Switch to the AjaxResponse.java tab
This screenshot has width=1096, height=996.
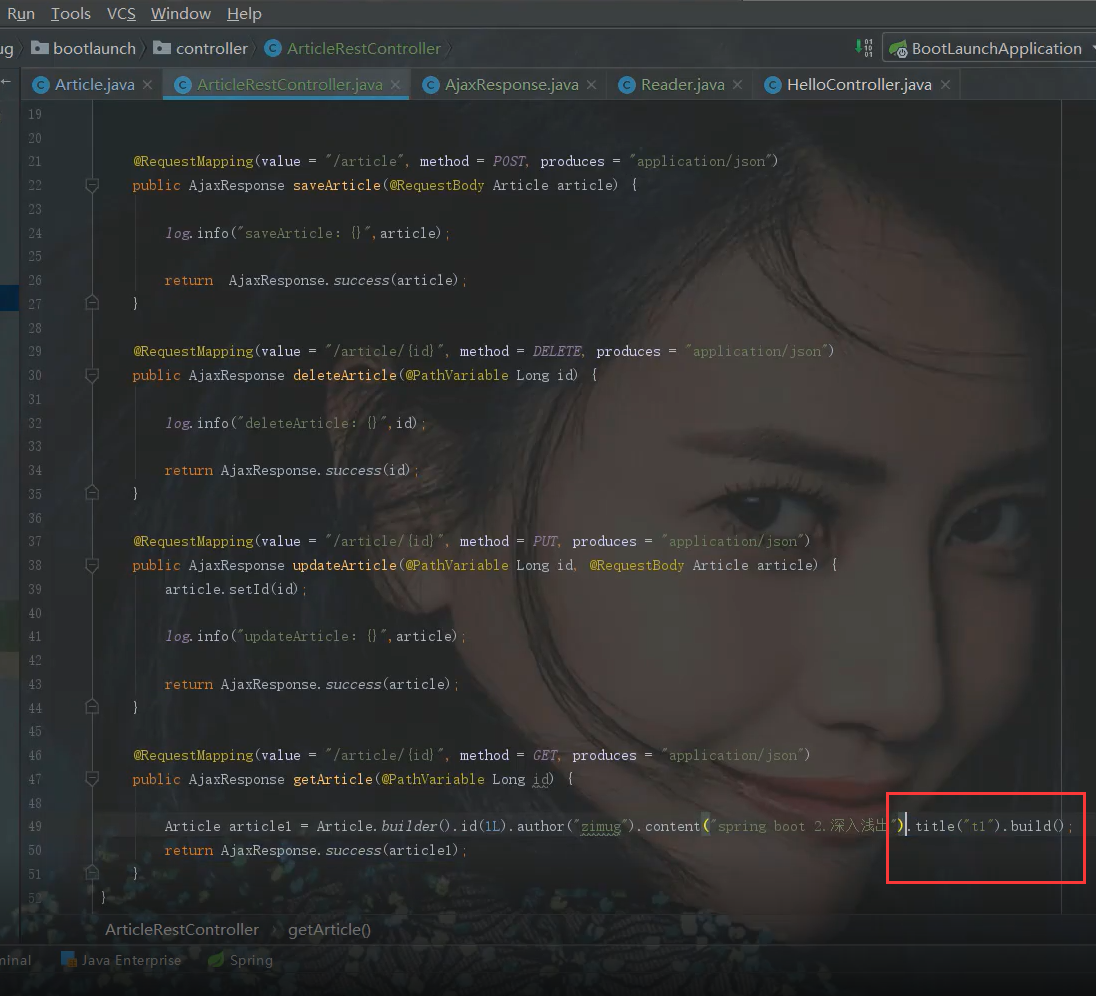(x=512, y=85)
